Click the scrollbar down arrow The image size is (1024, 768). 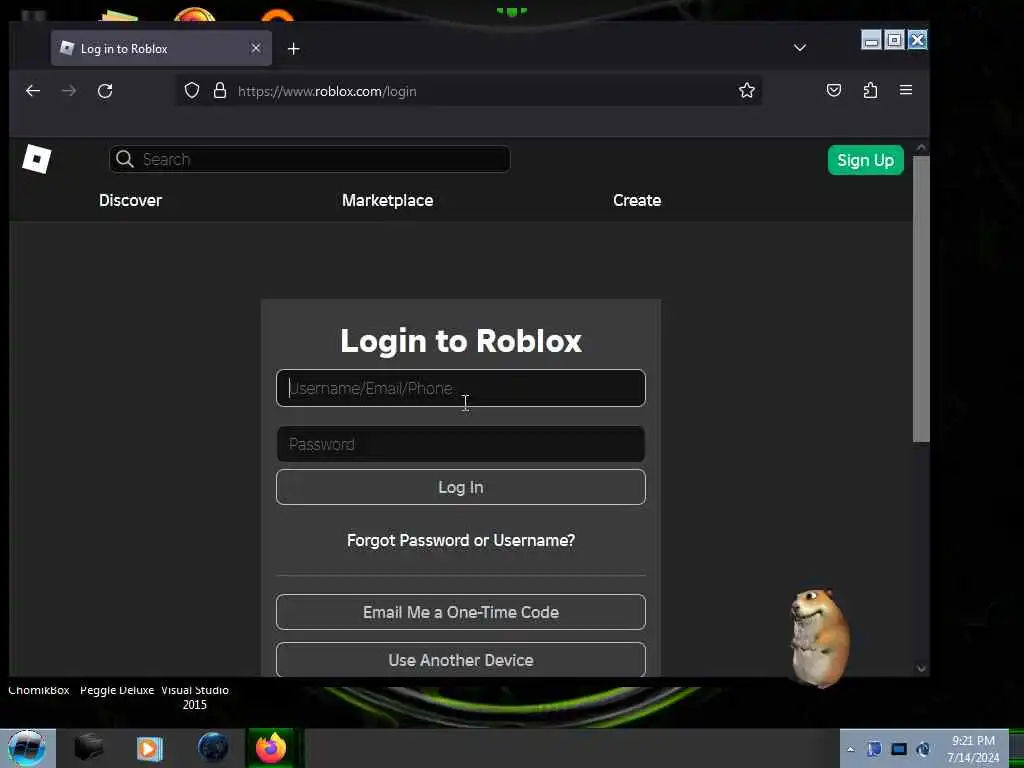921,669
